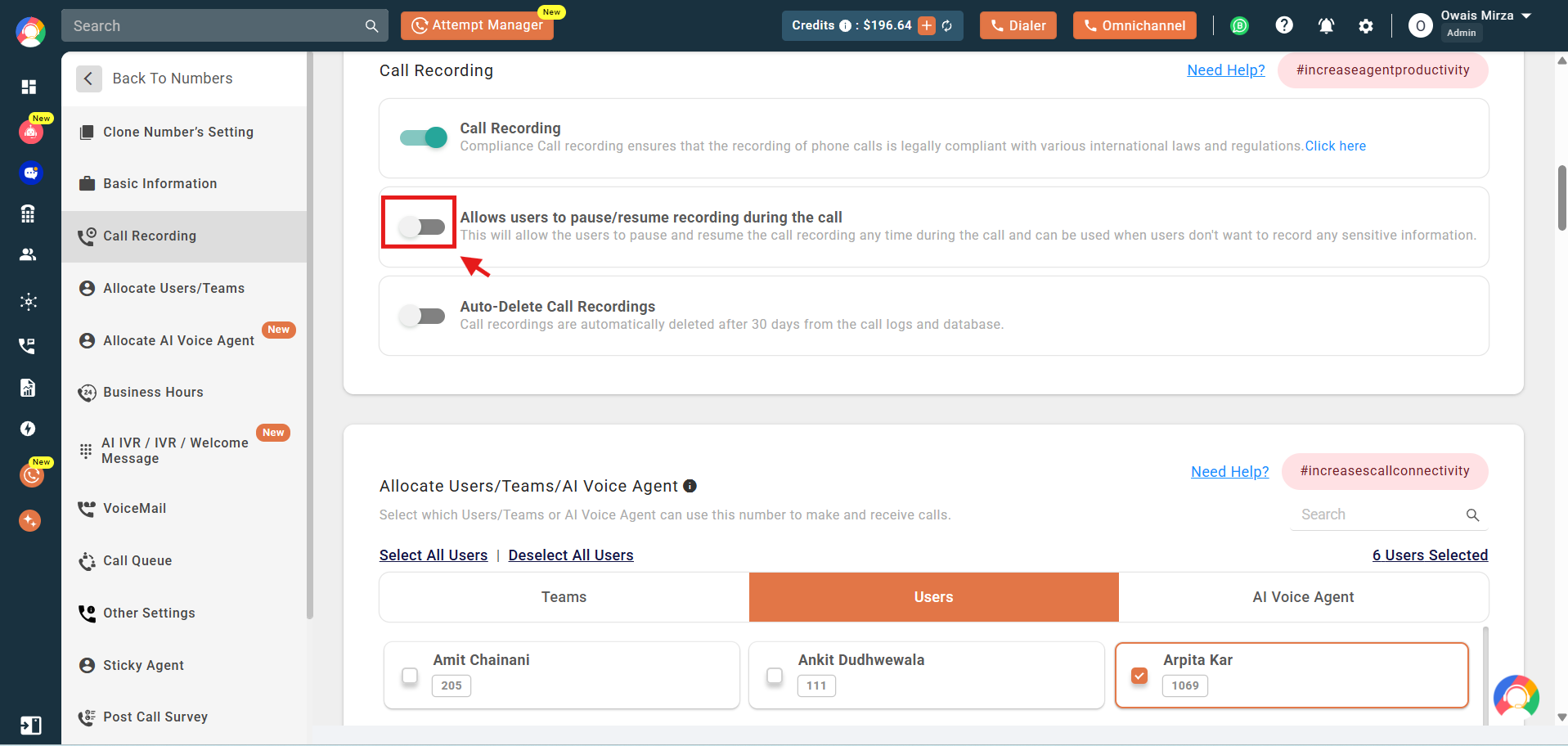Open the orange phone icon marked New in rail
This screenshot has width=1568, height=746.
[x=32, y=474]
